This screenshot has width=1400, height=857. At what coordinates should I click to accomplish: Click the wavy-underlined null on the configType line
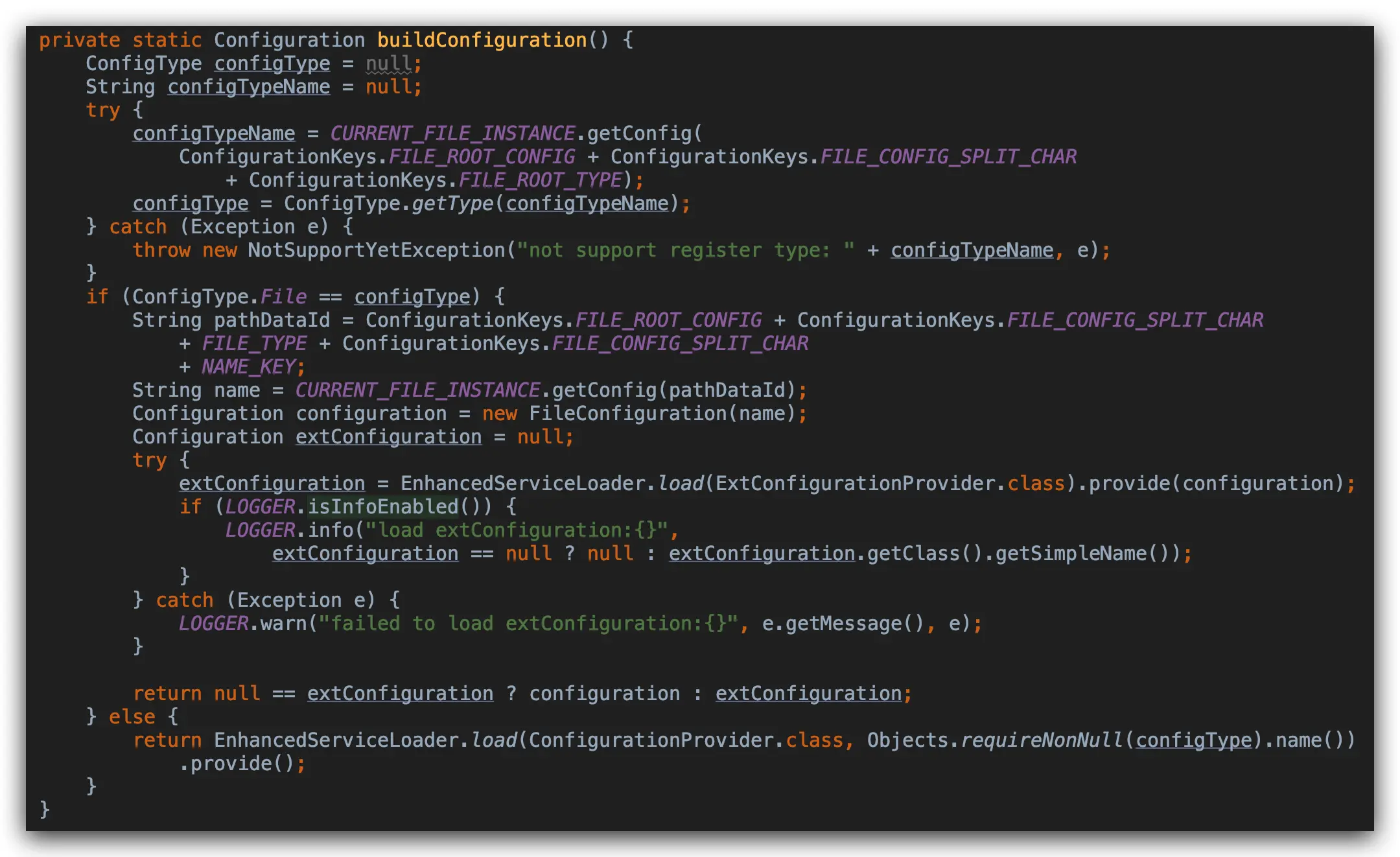point(388,64)
